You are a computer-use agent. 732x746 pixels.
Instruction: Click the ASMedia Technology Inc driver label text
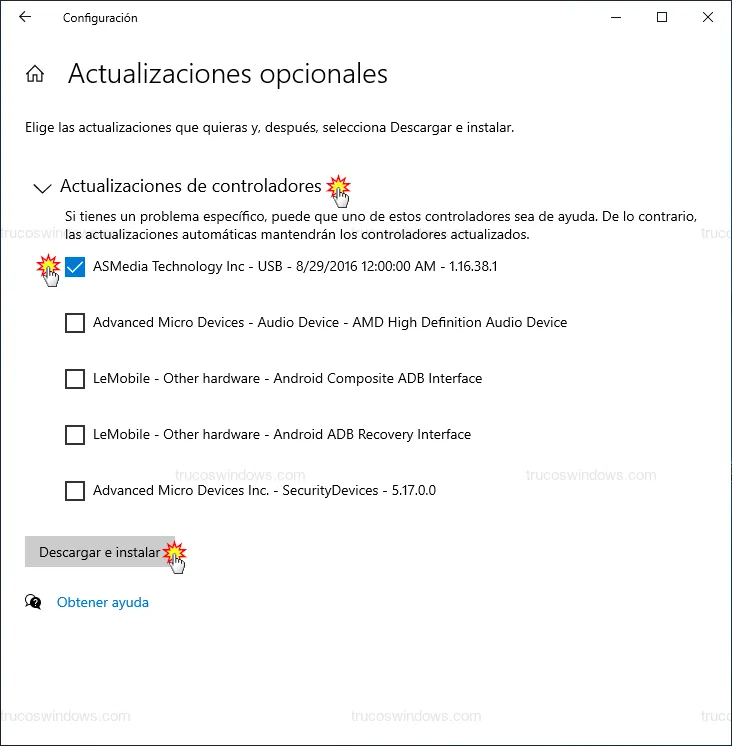click(x=295, y=267)
